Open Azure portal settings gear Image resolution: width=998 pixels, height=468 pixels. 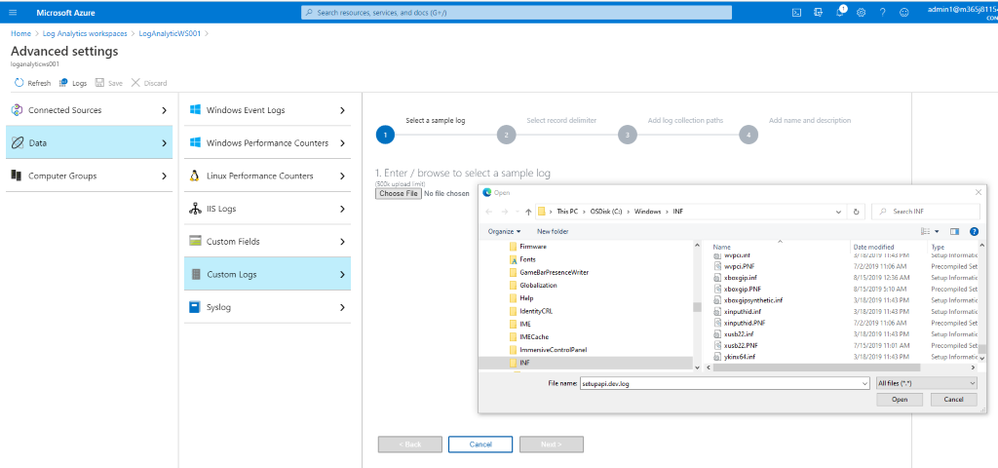point(861,12)
